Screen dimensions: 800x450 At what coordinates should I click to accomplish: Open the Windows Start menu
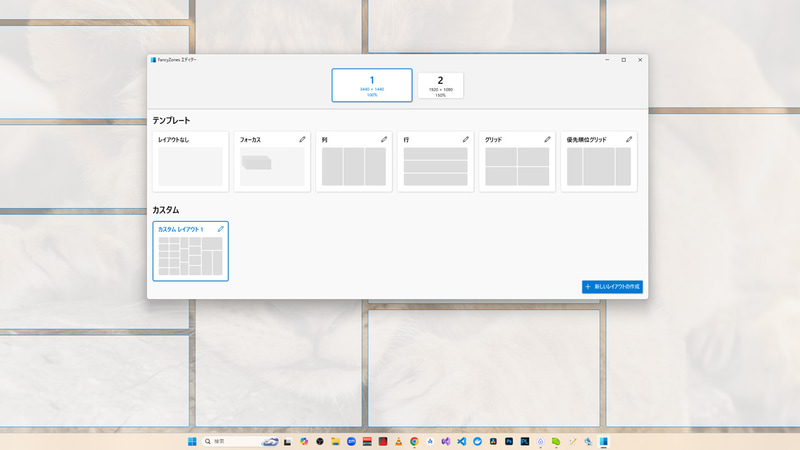[192, 441]
